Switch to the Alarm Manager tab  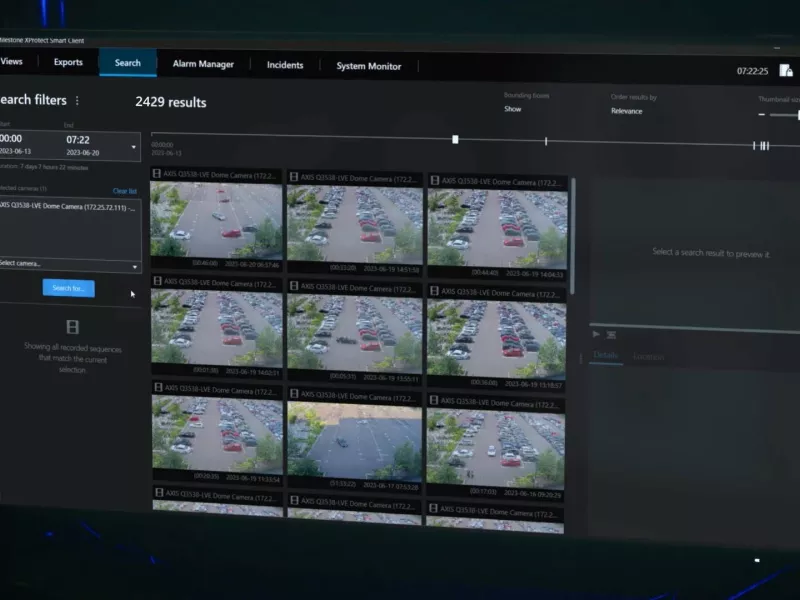203,64
